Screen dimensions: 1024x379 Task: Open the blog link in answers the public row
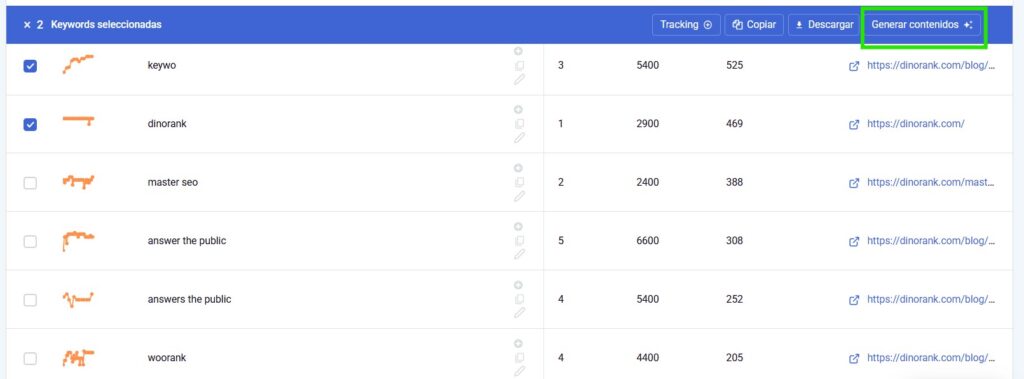click(x=931, y=299)
